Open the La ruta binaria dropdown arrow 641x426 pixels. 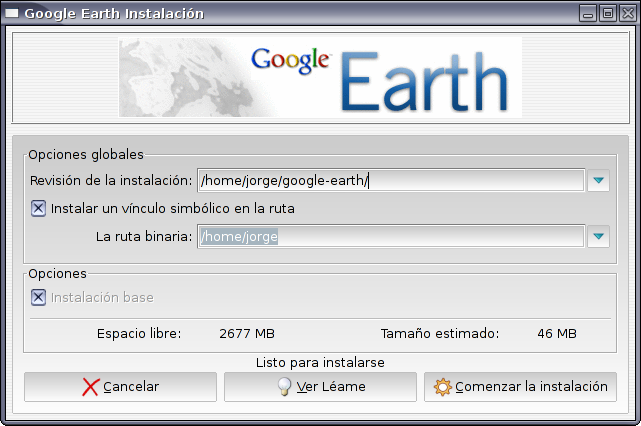coord(598,236)
